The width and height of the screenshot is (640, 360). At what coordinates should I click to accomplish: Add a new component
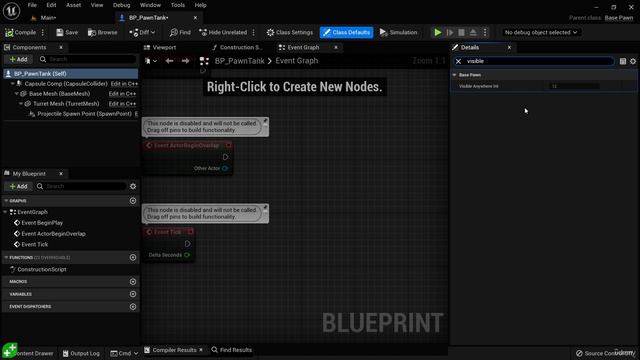pyautogui.click(x=18, y=59)
